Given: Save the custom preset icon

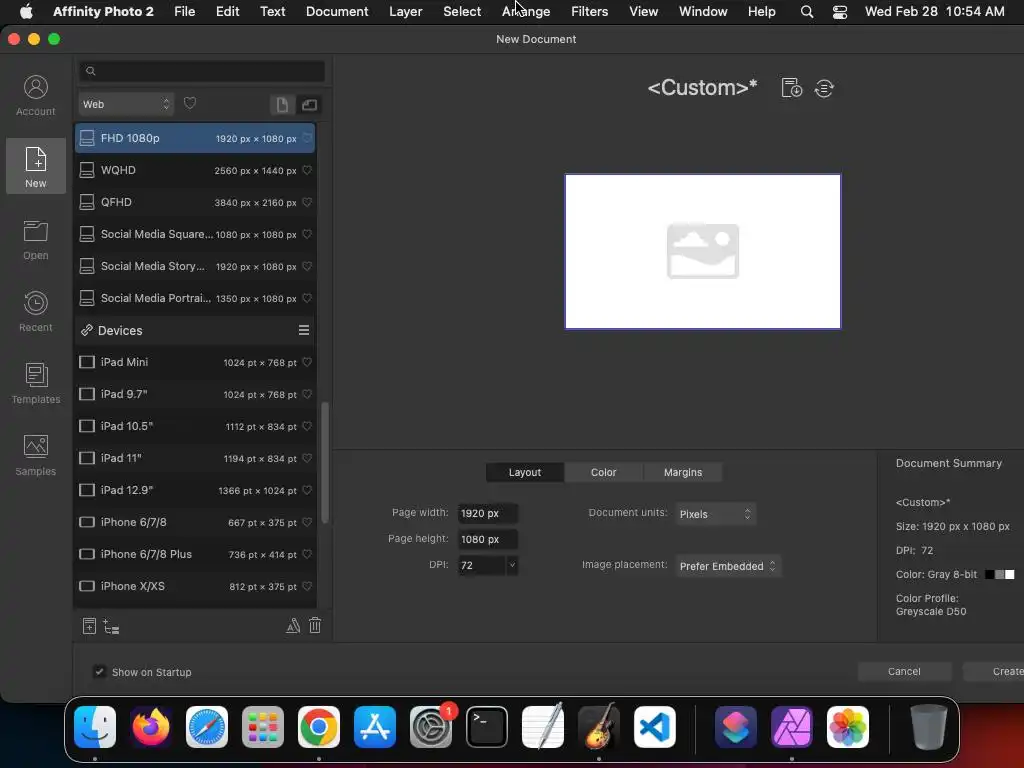Looking at the screenshot, I should point(792,88).
